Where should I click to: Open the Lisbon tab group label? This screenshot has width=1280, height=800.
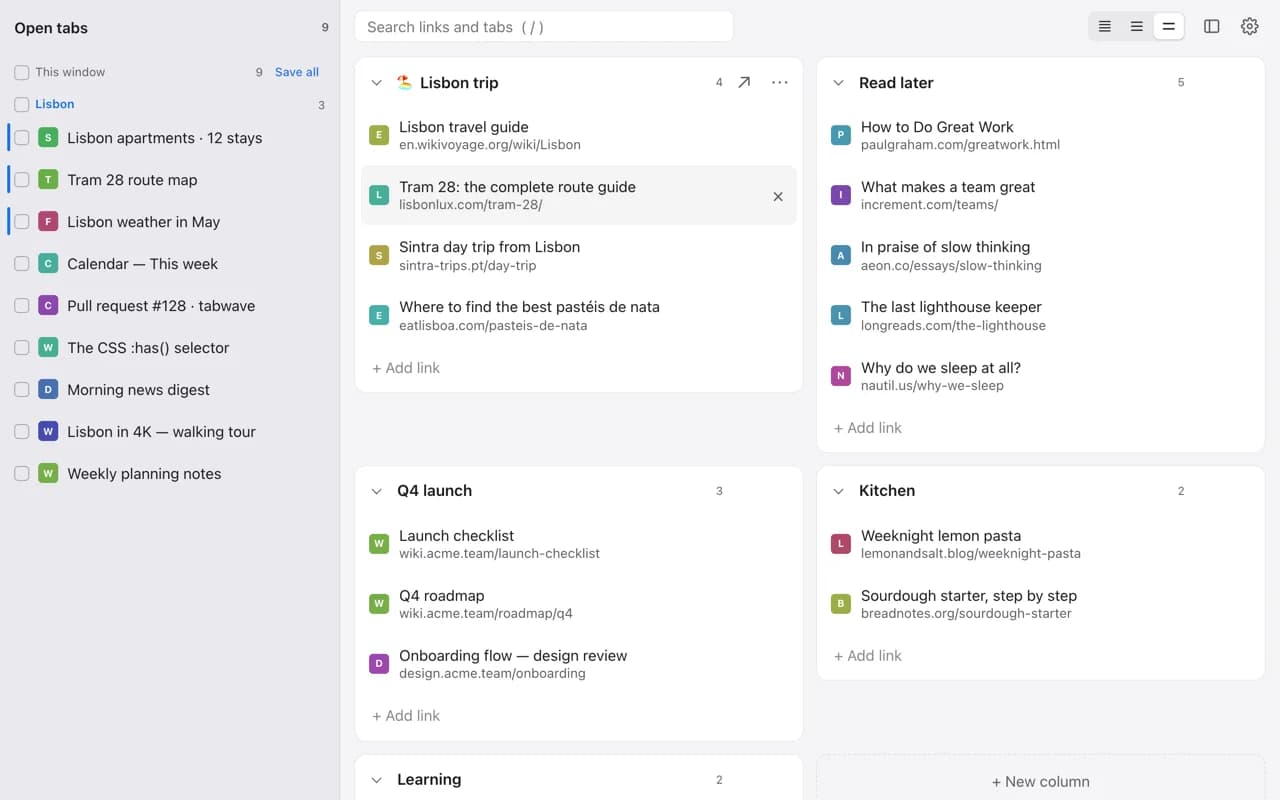coord(55,104)
